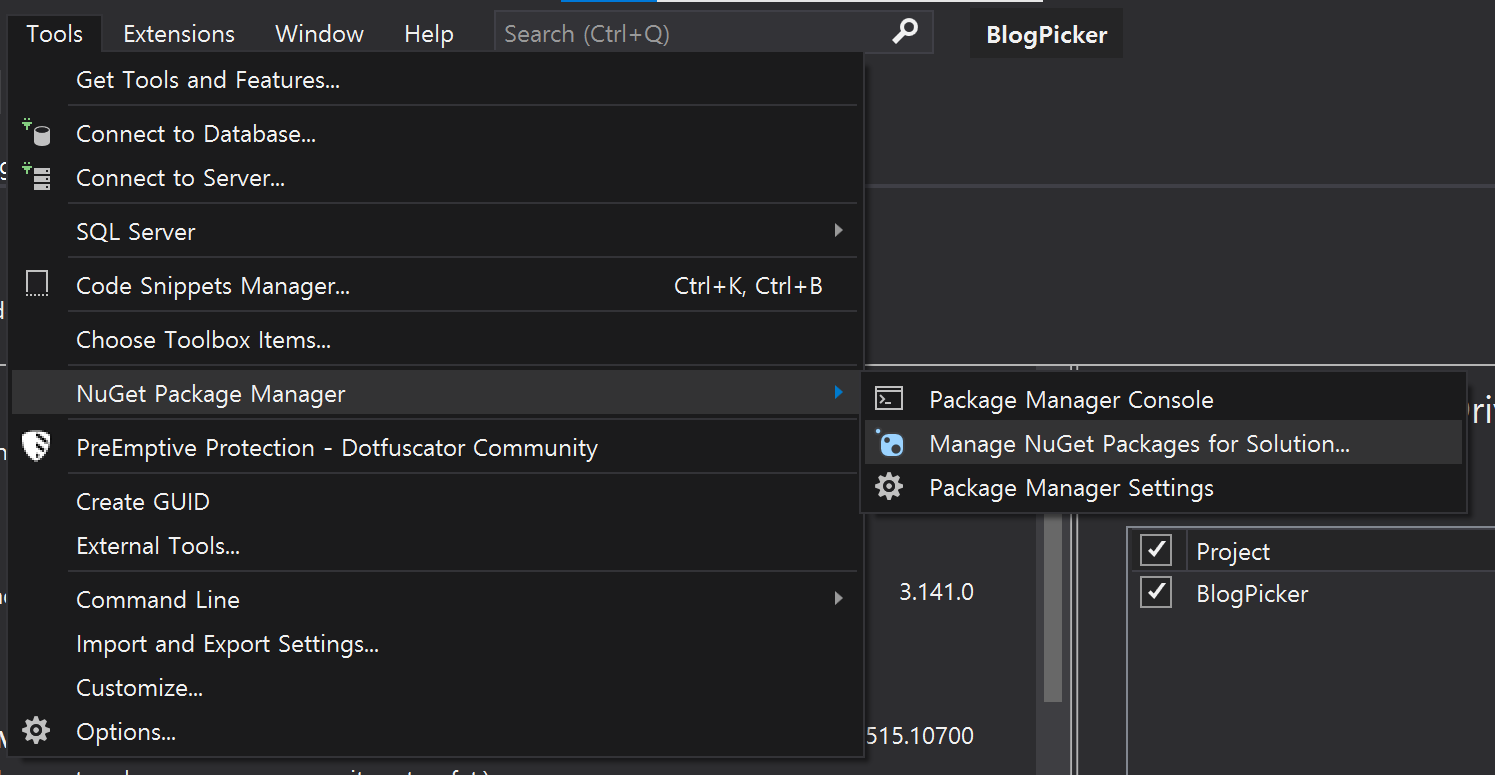1495x775 pixels.
Task: Toggle the Project header checkbox
Action: pyautogui.click(x=1156, y=549)
